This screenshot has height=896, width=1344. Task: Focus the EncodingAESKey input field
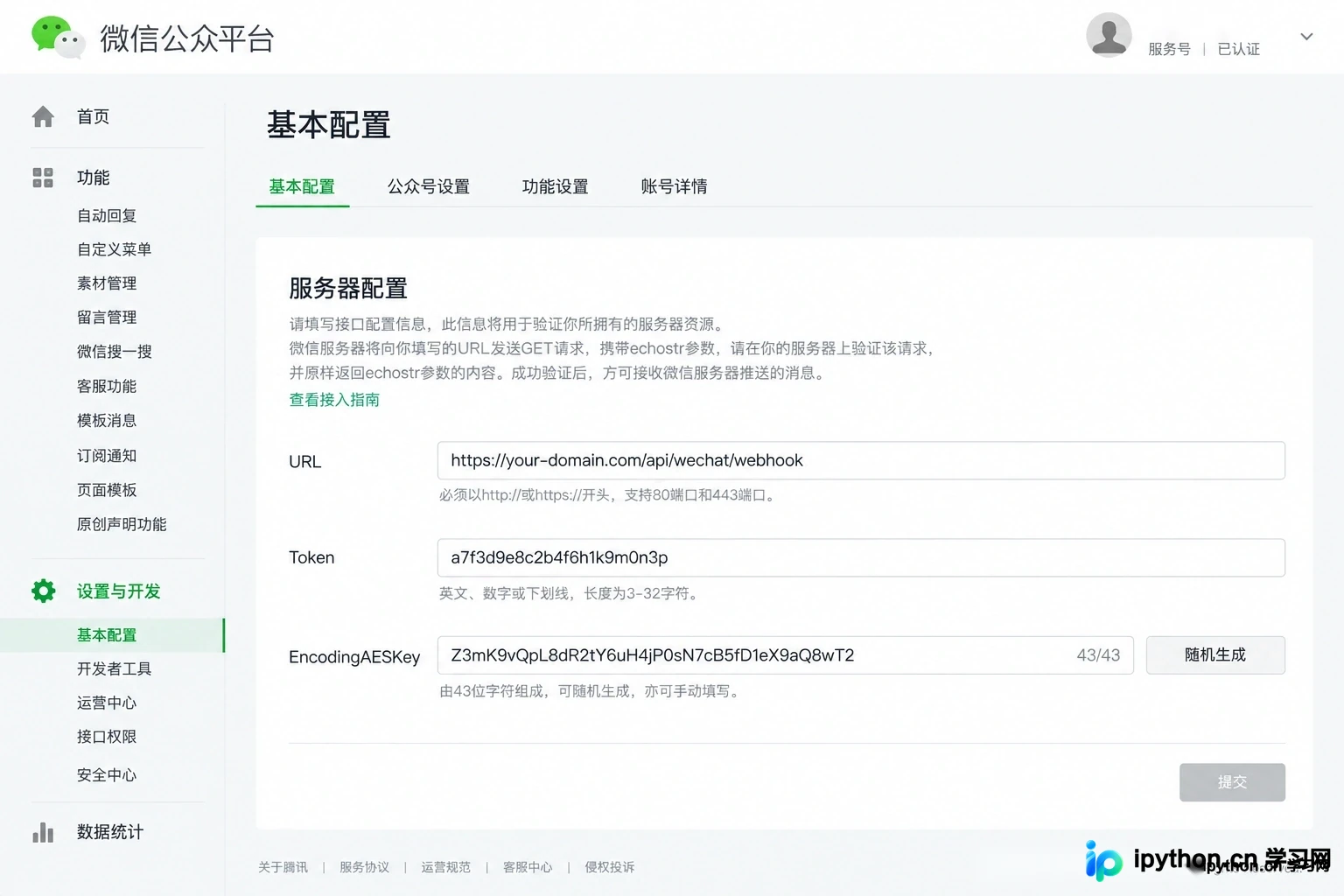pyautogui.click(x=786, y=655)
